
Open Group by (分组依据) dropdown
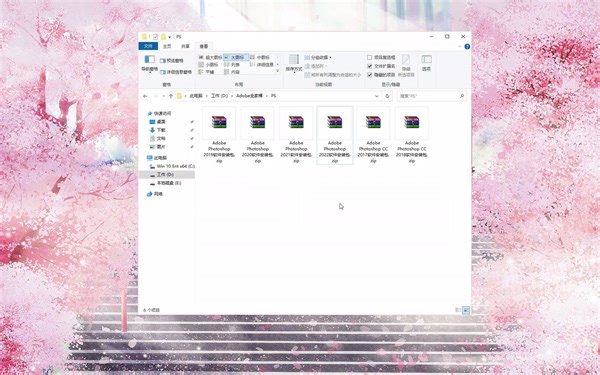(318, 57)
